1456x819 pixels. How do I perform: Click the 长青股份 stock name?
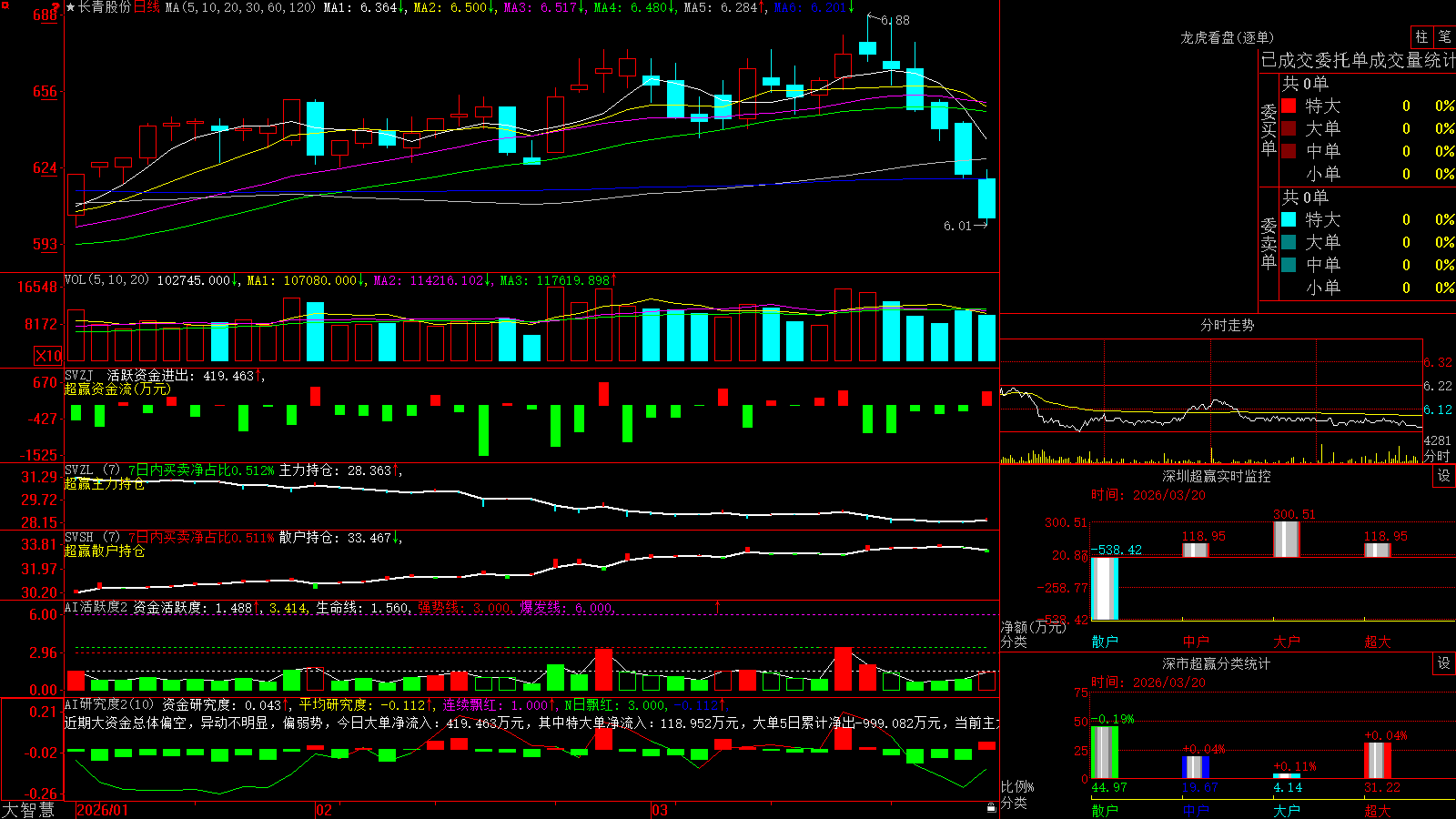[105, 7]
